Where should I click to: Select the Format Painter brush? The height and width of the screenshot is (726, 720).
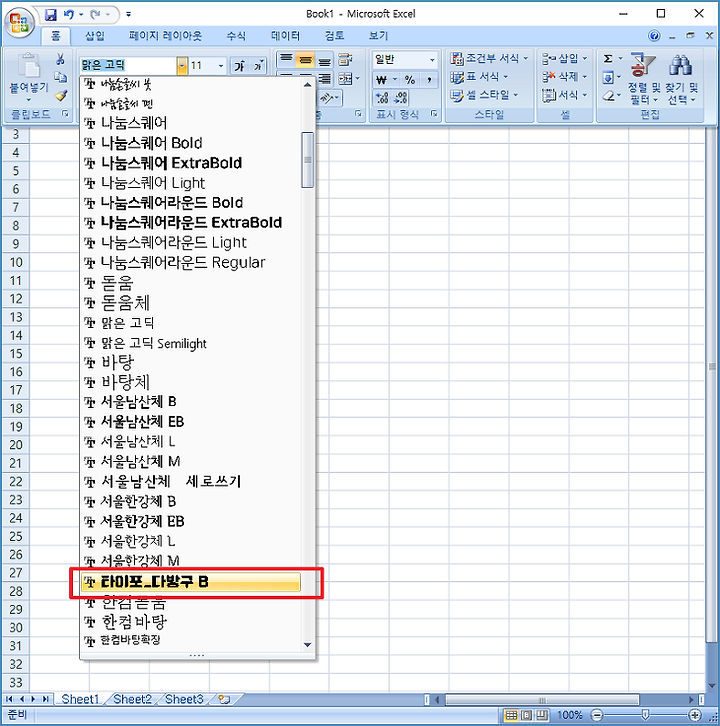point(61,95)
